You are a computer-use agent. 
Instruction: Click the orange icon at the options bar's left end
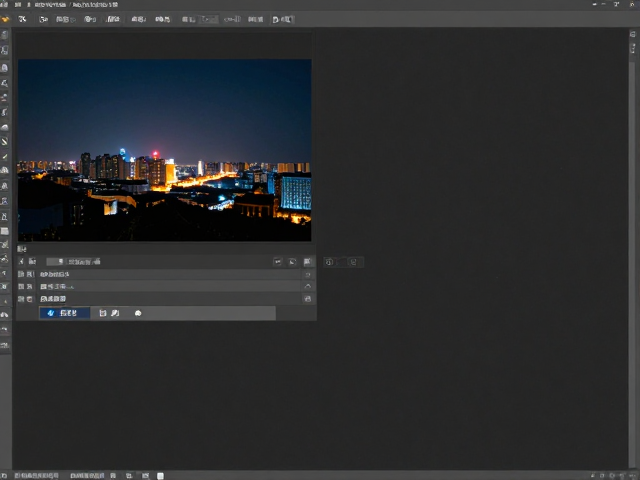5,19
